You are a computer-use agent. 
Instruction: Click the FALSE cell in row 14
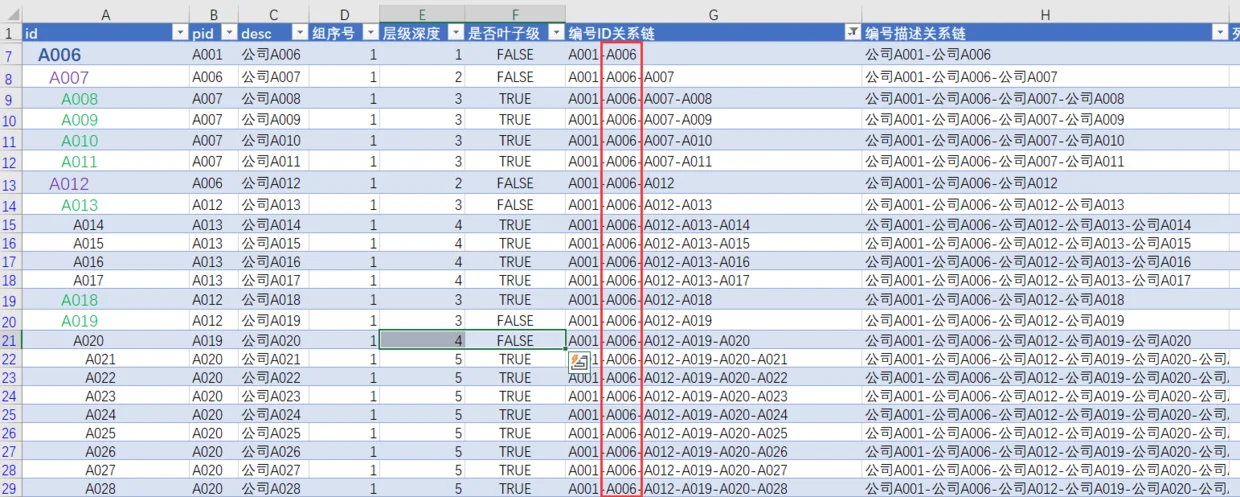click(515, 205)
